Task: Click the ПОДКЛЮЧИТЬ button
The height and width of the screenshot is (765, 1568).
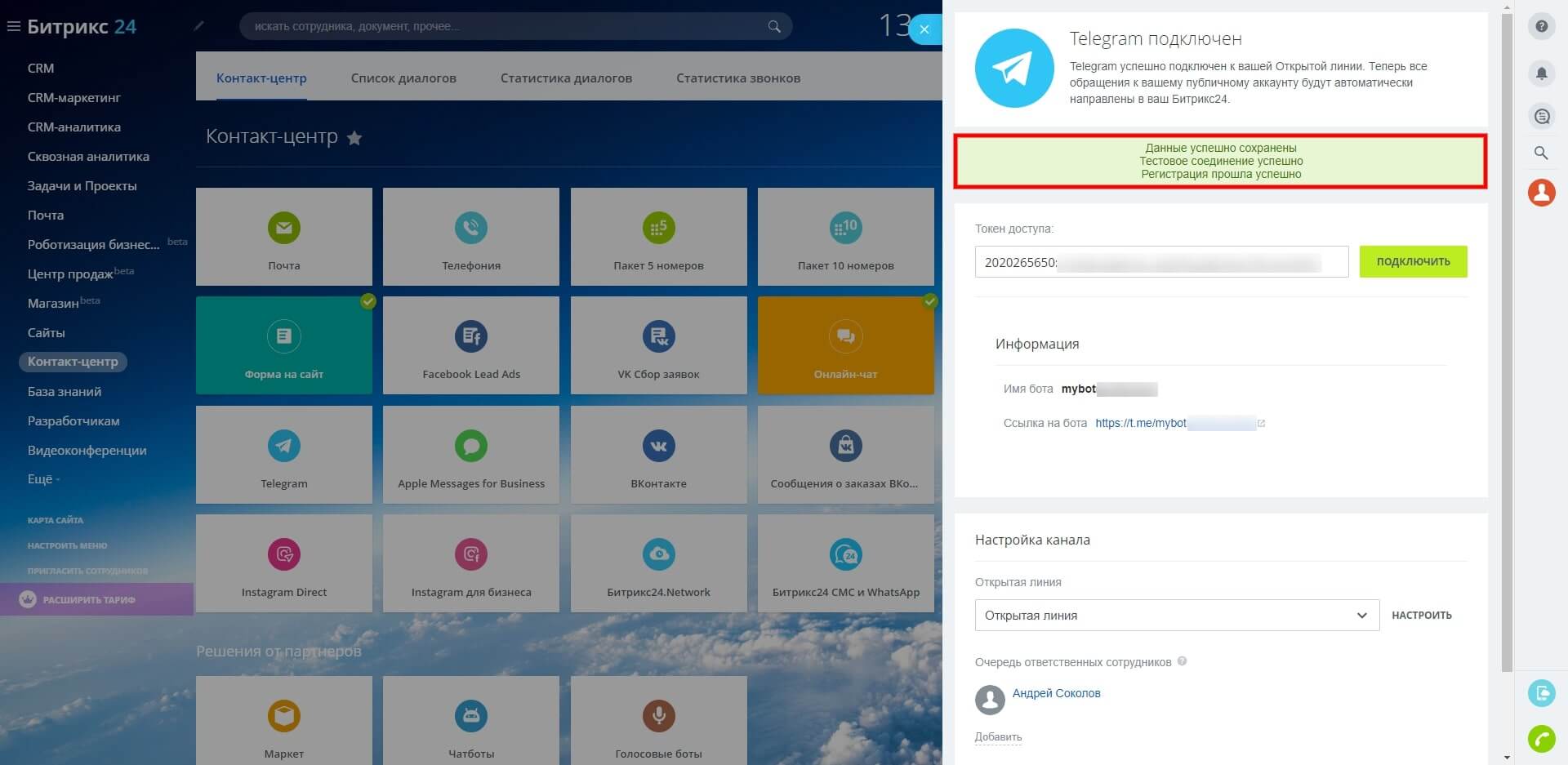Action: tap(1413, 261)
